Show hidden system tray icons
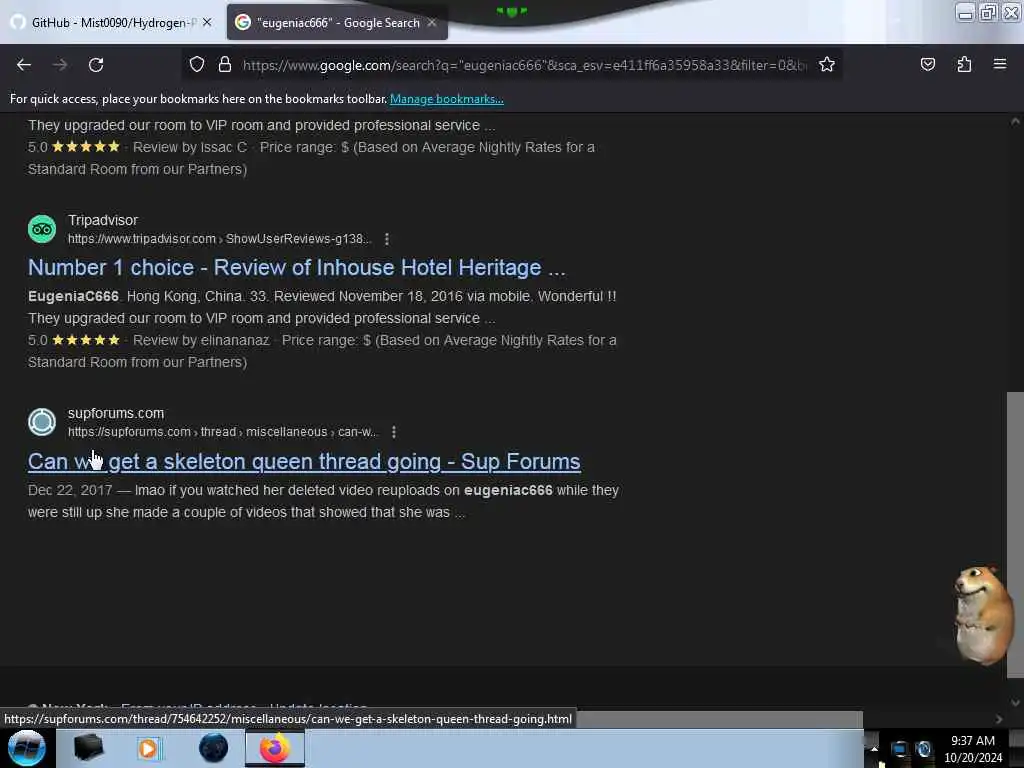Viewport: 1024px width, 768px height. [x=874, y=749]
